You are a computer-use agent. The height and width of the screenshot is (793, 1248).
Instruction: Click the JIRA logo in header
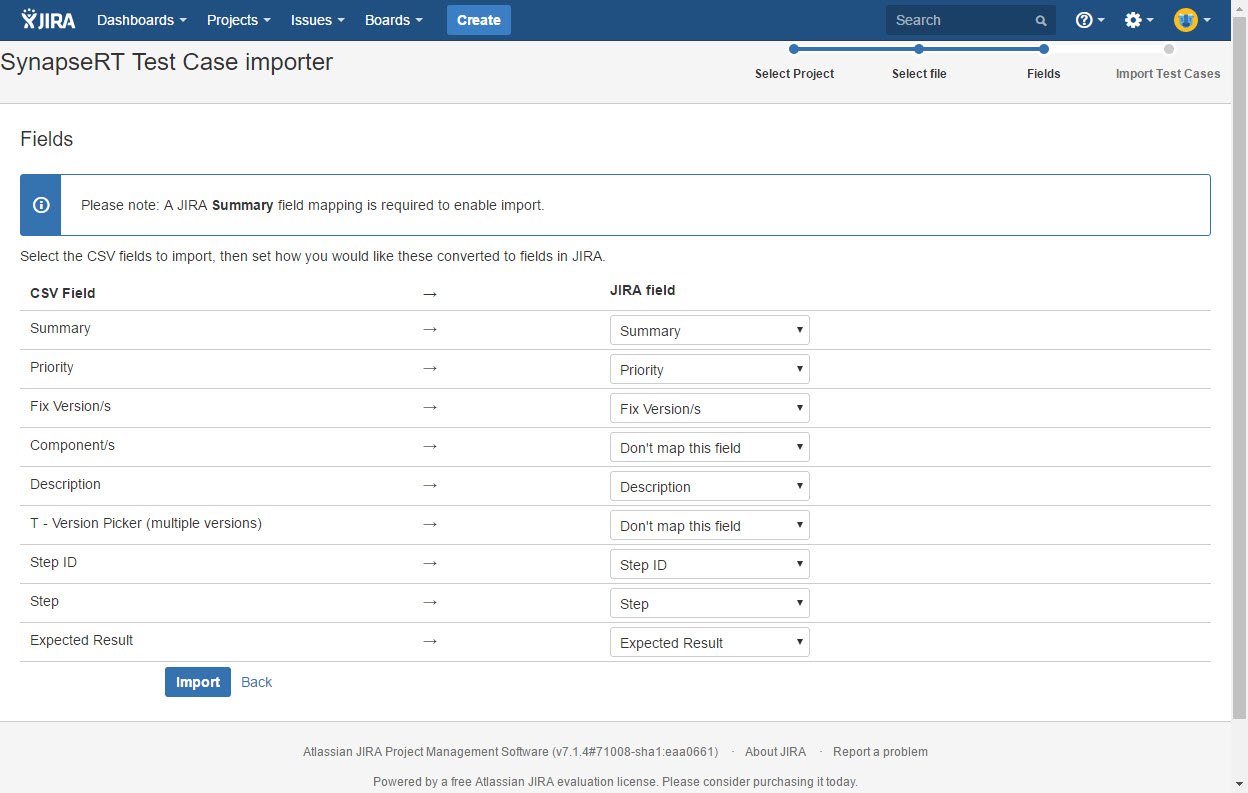[x=48, y=20]
